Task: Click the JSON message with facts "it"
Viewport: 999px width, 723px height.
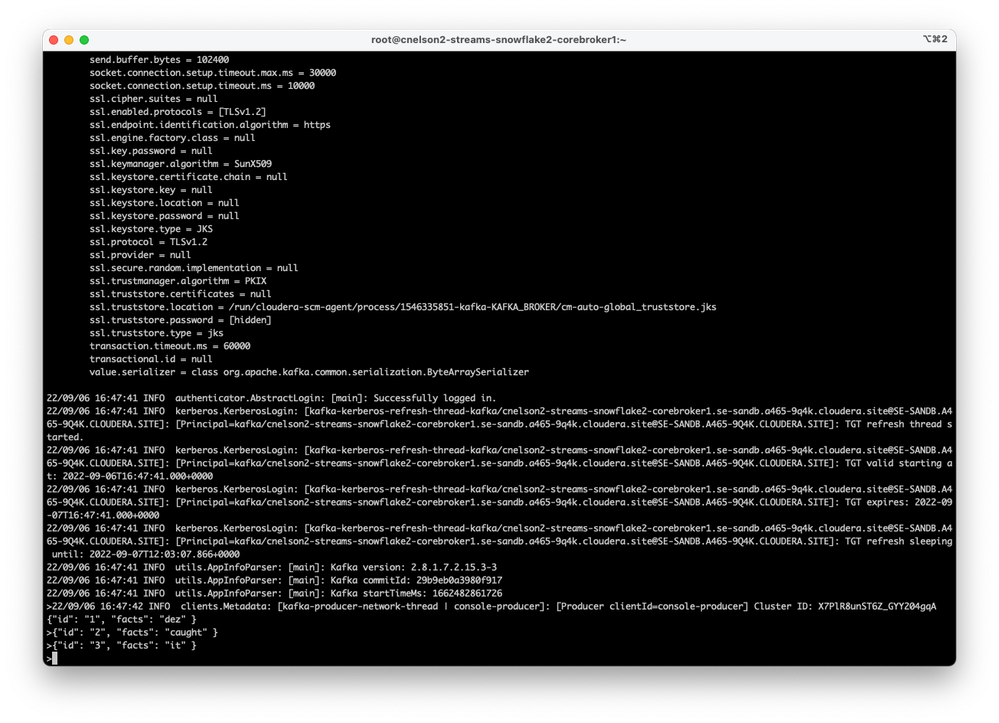Action: (x=124, y=645)
